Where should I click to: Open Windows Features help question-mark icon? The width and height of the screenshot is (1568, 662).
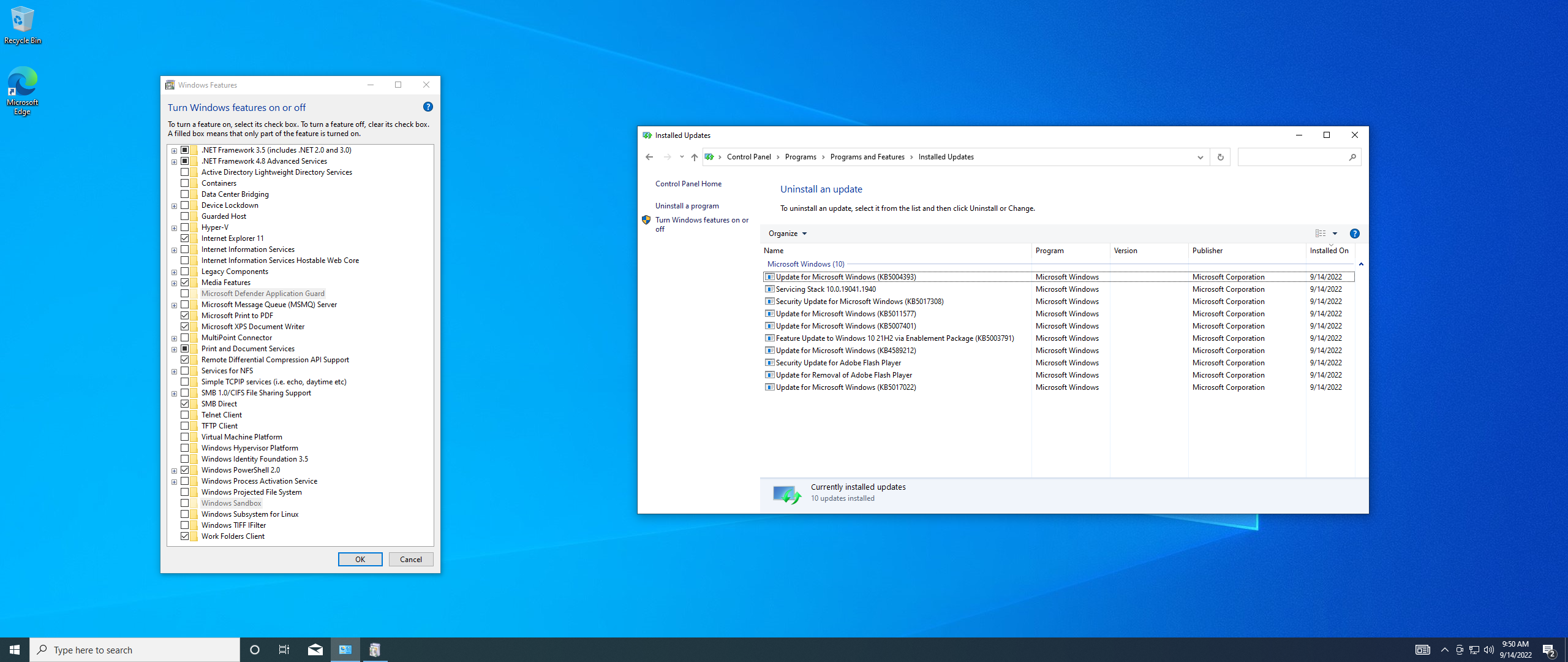tap(428, 107)
